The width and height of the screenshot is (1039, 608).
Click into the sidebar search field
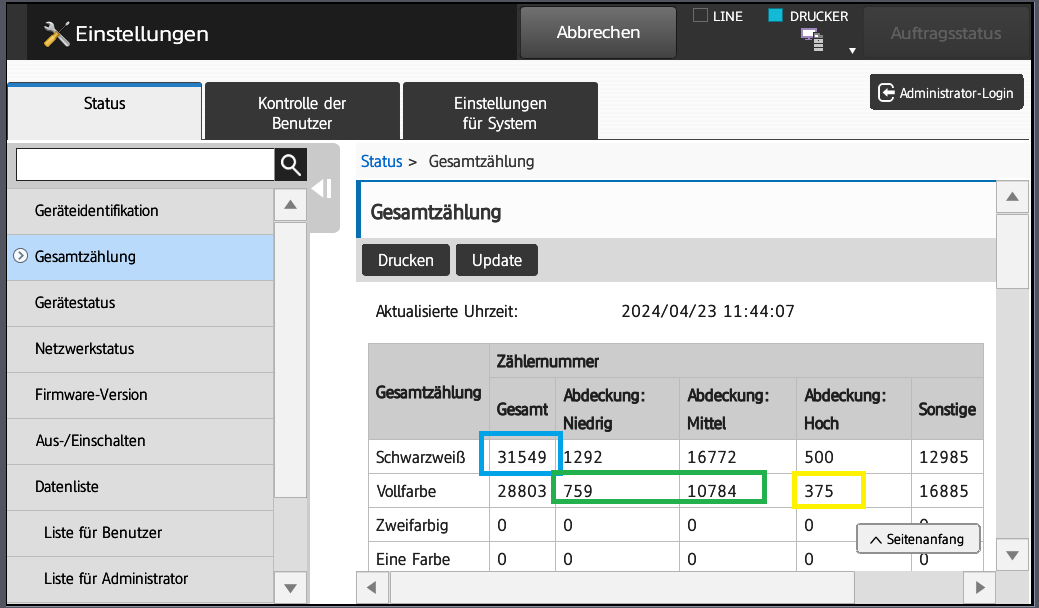click(145, 165)
